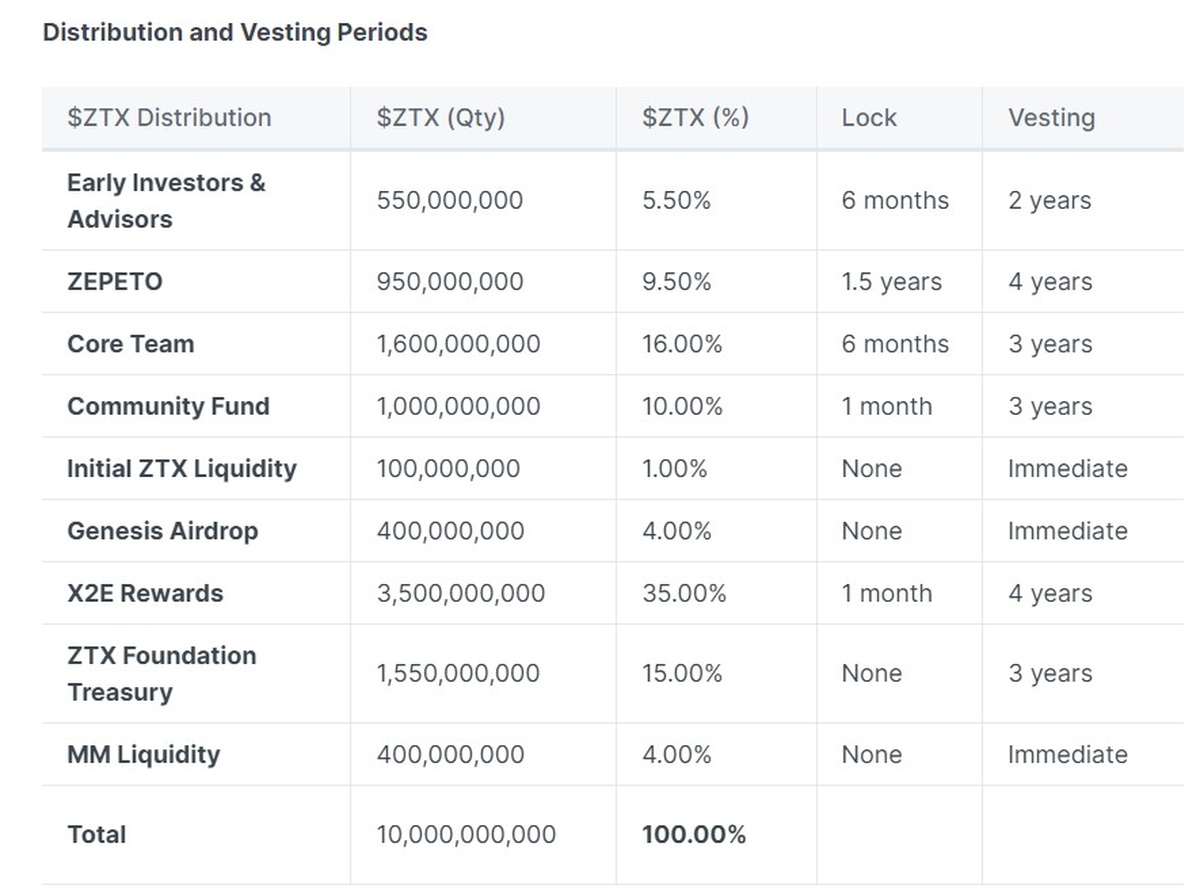Click the Lock column header
This screenshot has width=1200, height=889.
(x=869, y=118)
